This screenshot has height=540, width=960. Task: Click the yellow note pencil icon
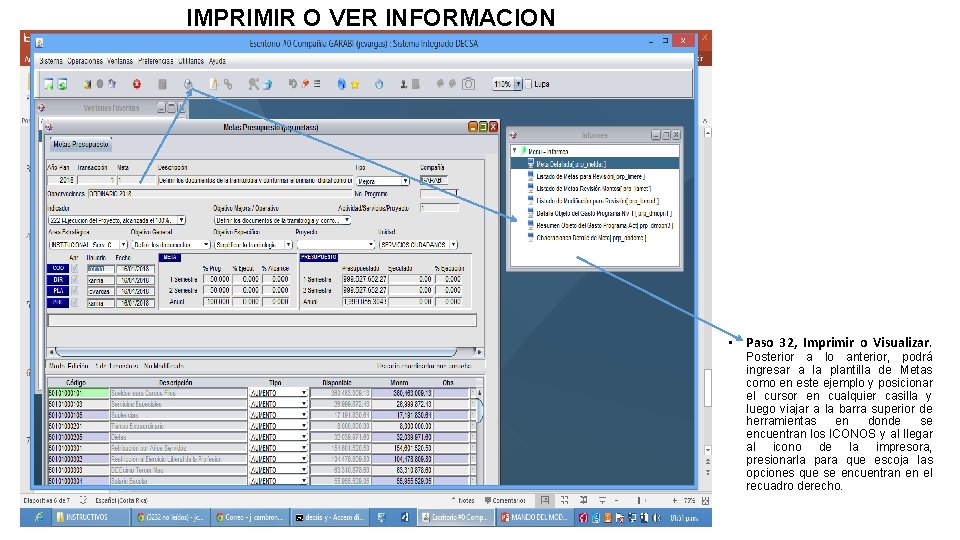click(214, 84)
